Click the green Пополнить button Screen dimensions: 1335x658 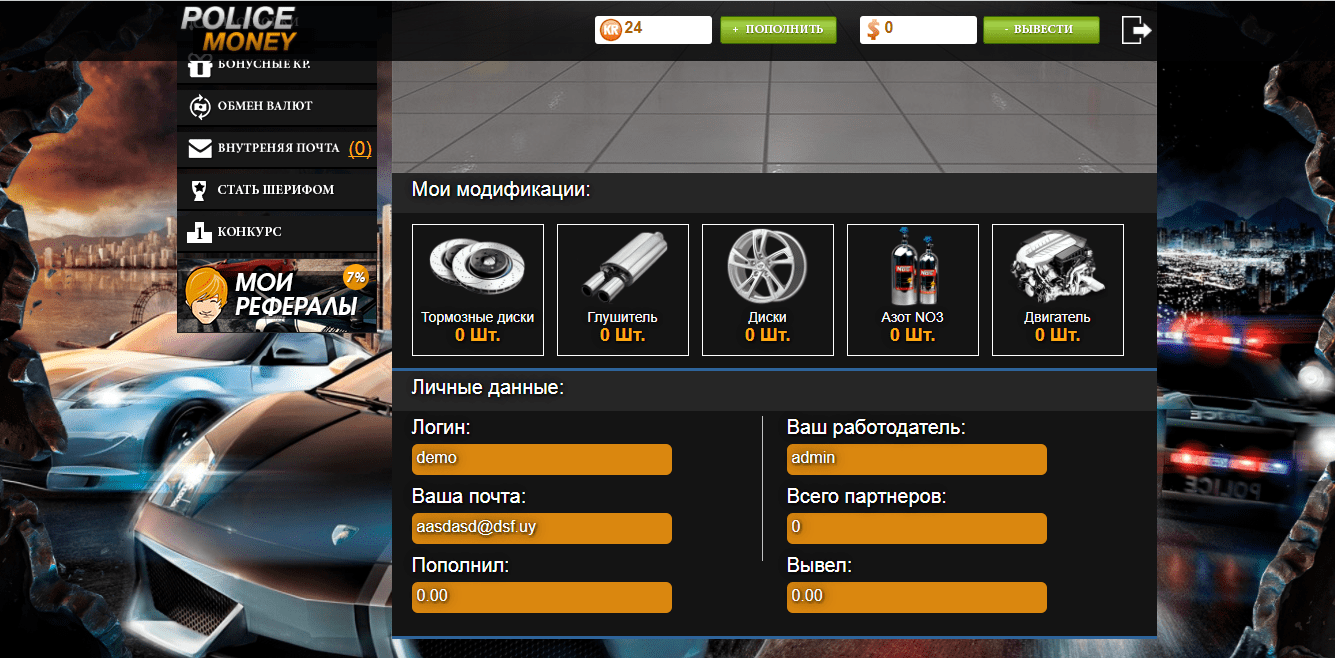pyautogui.click(x=778, y=30)
